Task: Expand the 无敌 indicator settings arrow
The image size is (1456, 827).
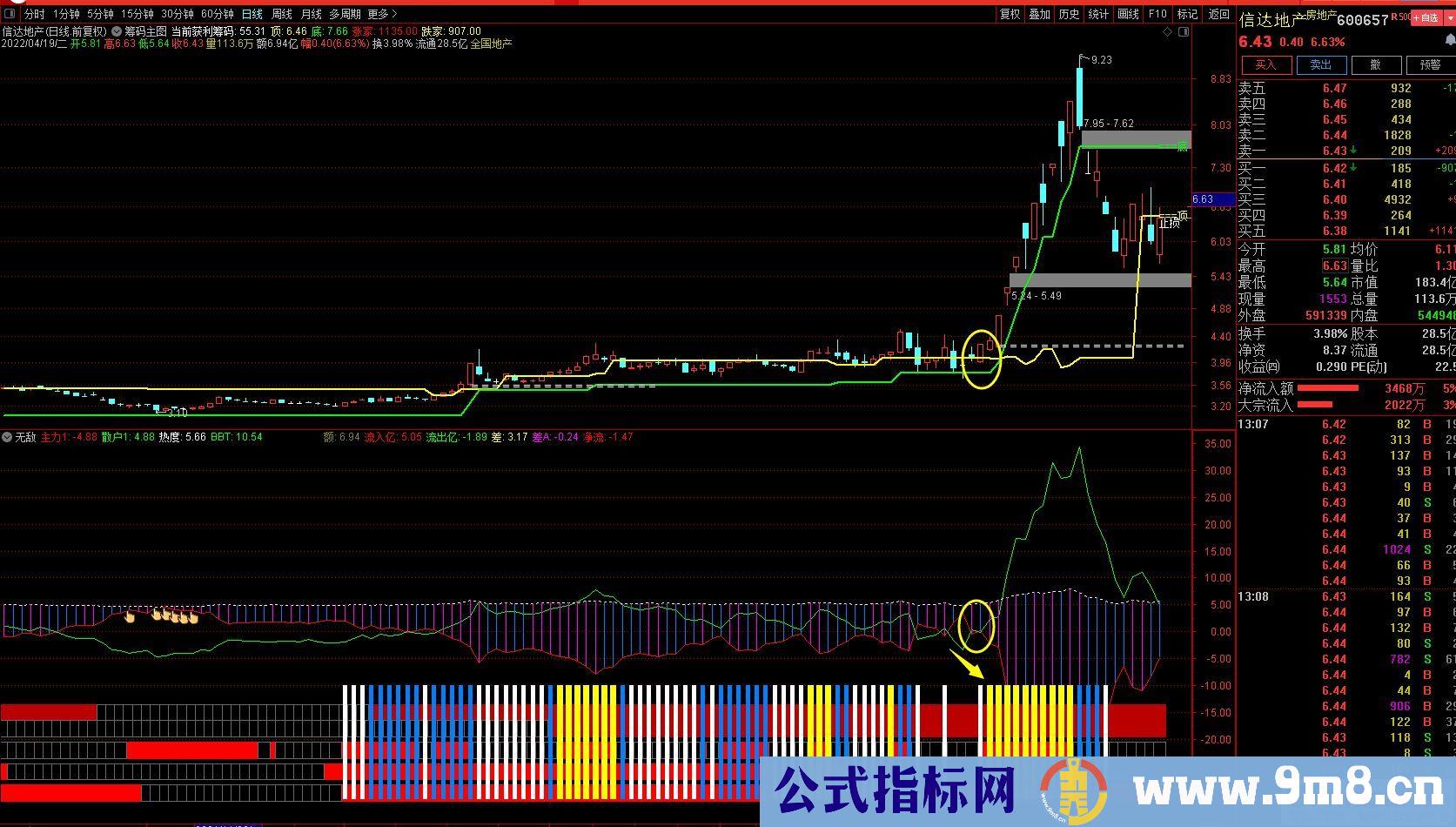Action: pyautogui.click(x=7, y=437)
